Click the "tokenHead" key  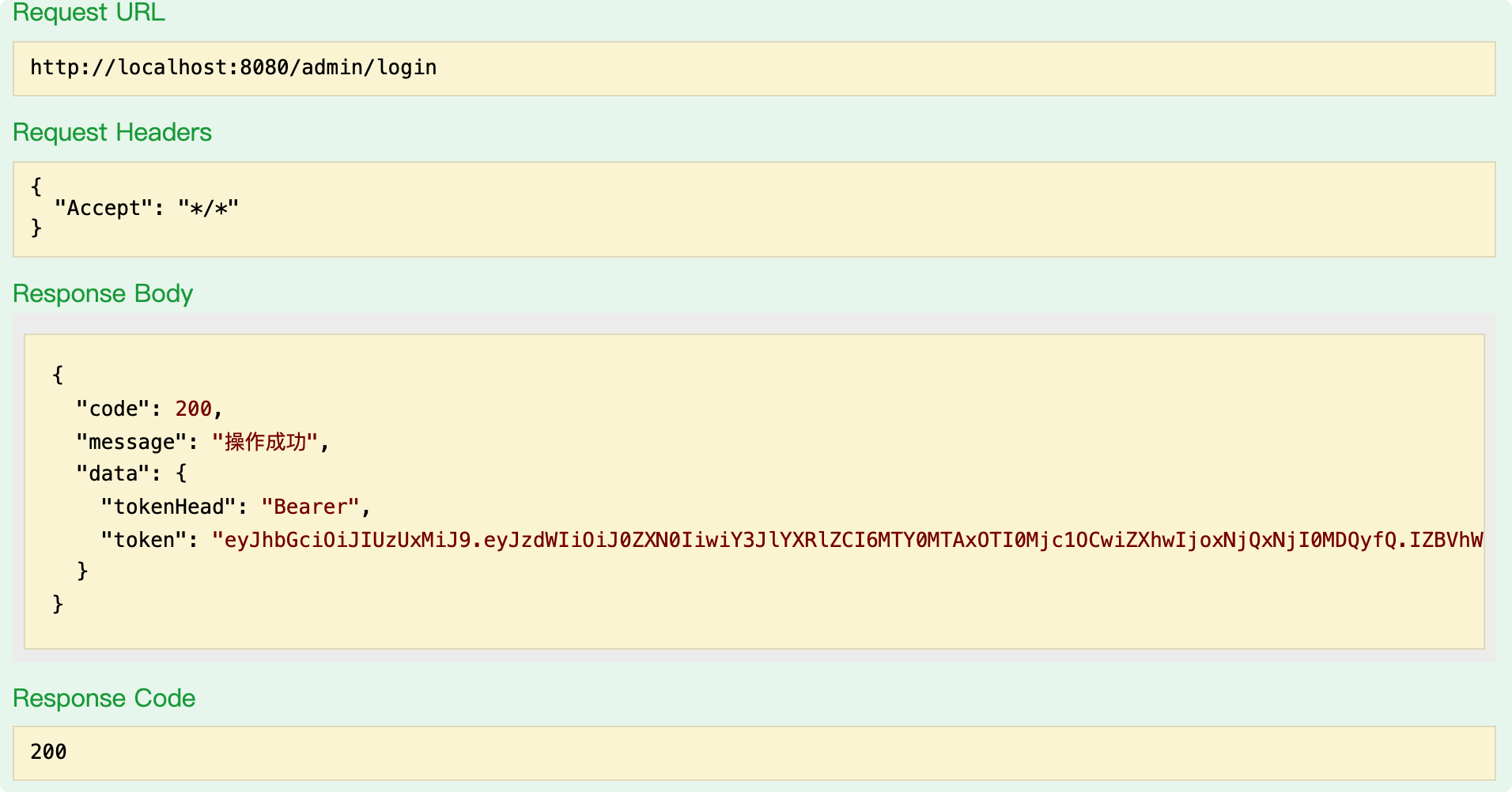click(x=168, y=507)
